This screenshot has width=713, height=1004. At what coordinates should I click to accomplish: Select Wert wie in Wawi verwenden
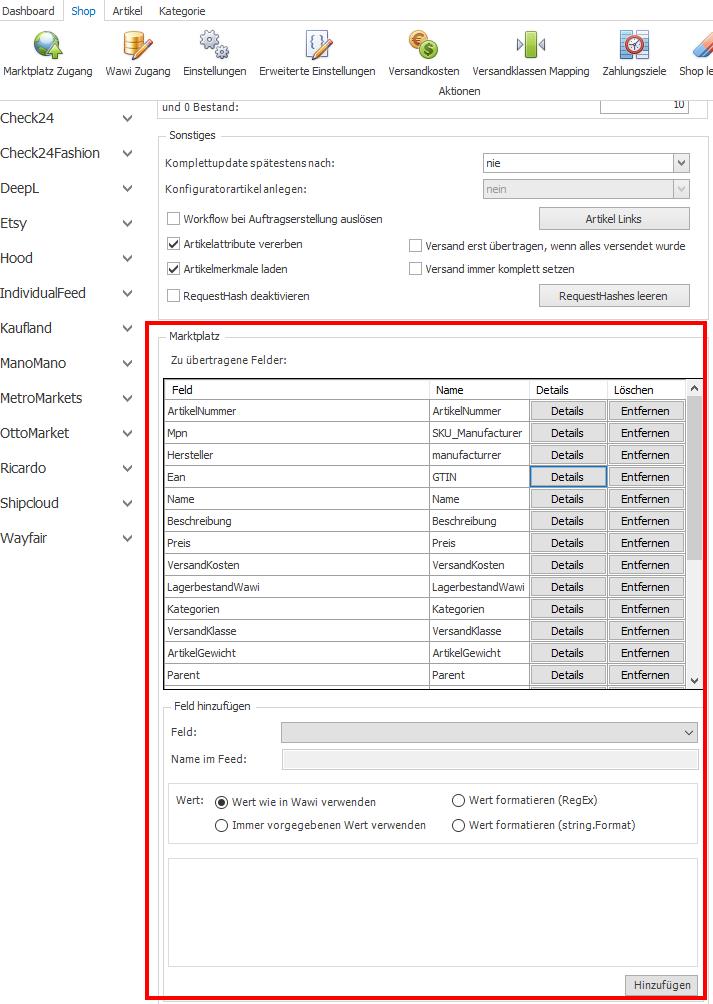(x=221, y=802)
